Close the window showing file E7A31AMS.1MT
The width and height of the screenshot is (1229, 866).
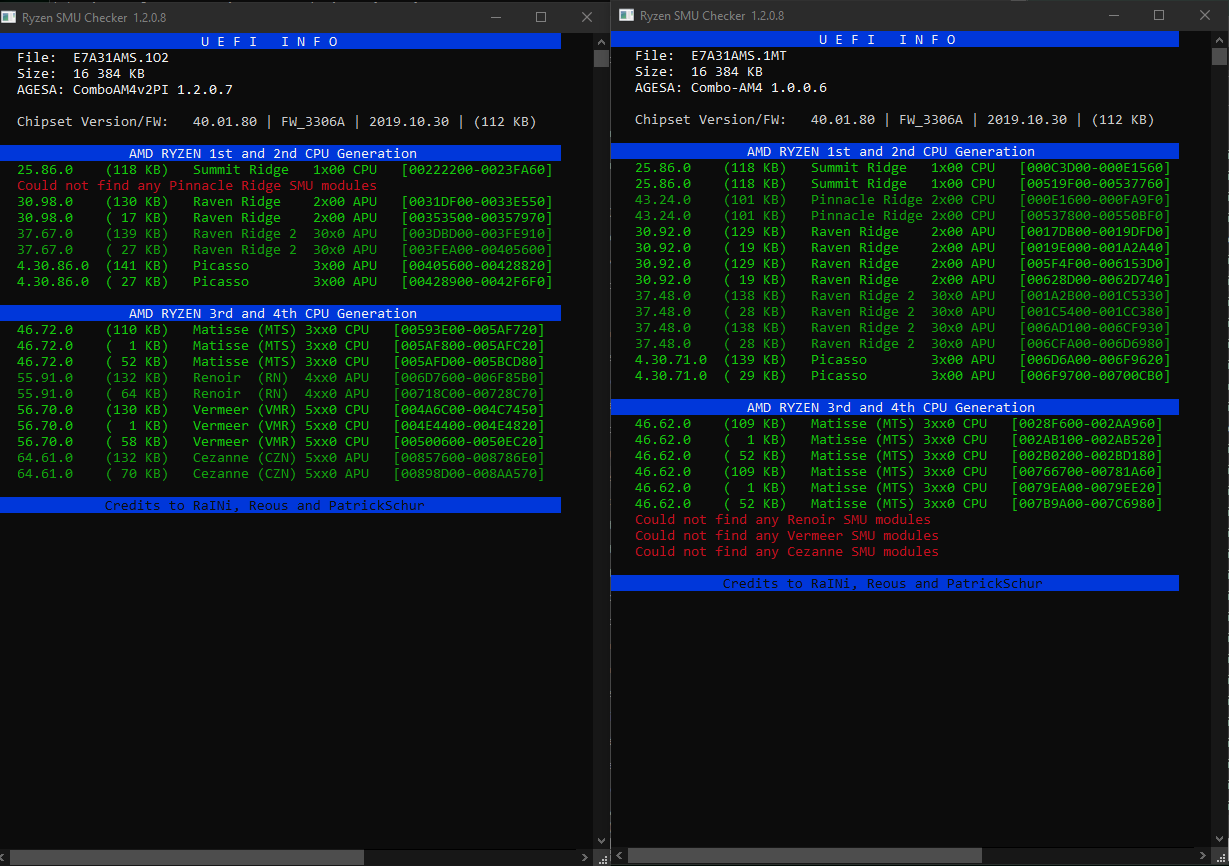pyautogui.click(x=1205, y=16)
